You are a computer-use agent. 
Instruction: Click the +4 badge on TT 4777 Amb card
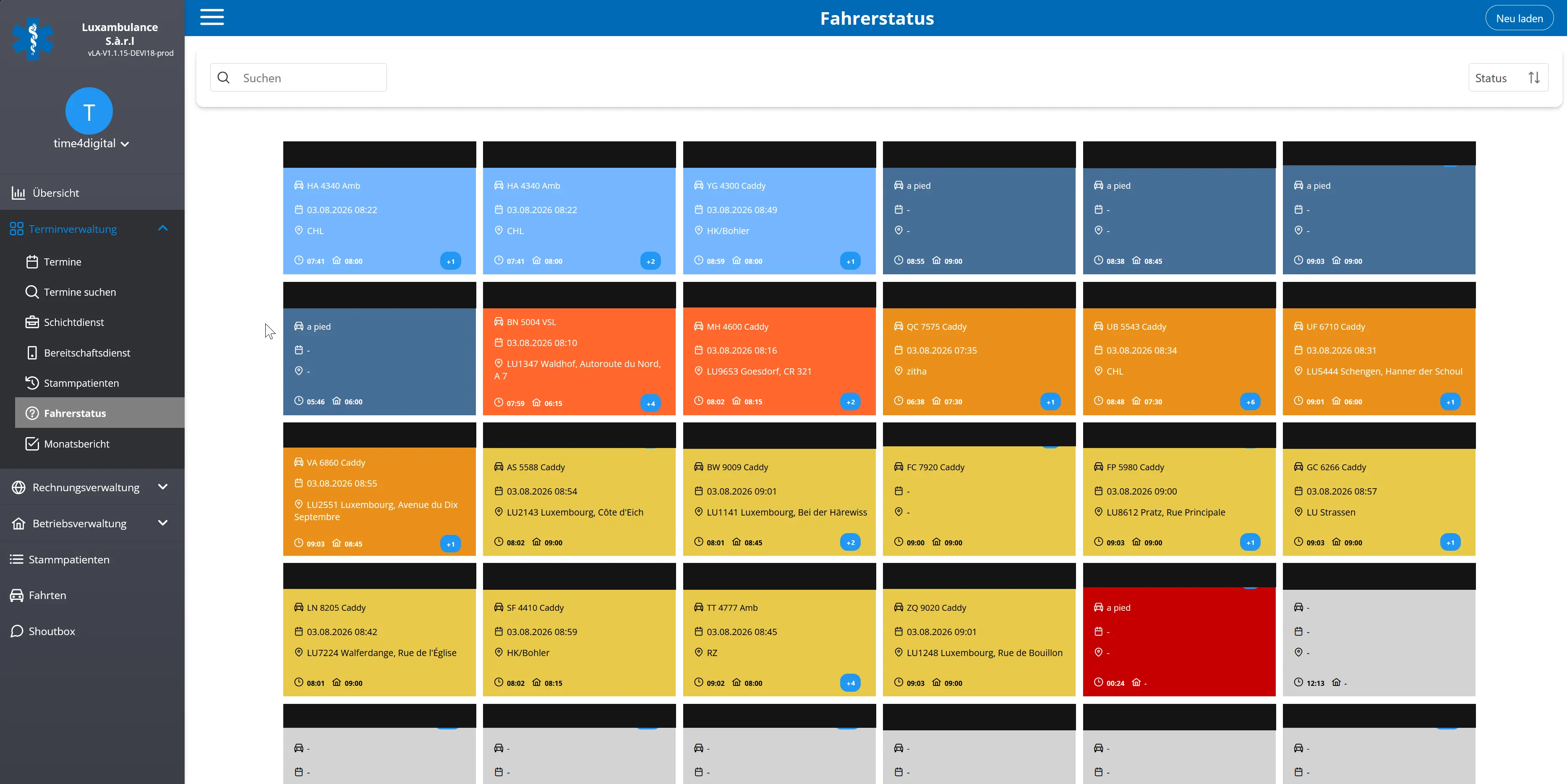tap(850, 682)
